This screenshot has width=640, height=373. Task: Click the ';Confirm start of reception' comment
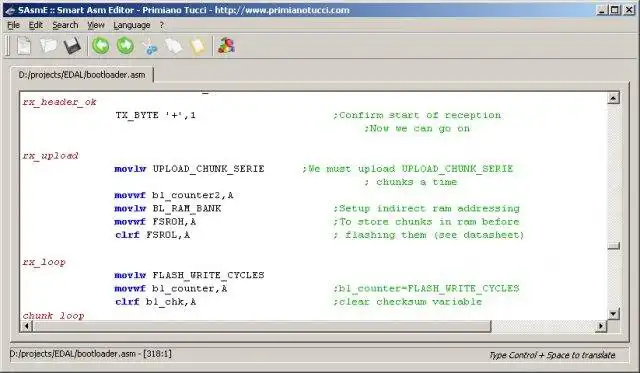coord(417,115)
